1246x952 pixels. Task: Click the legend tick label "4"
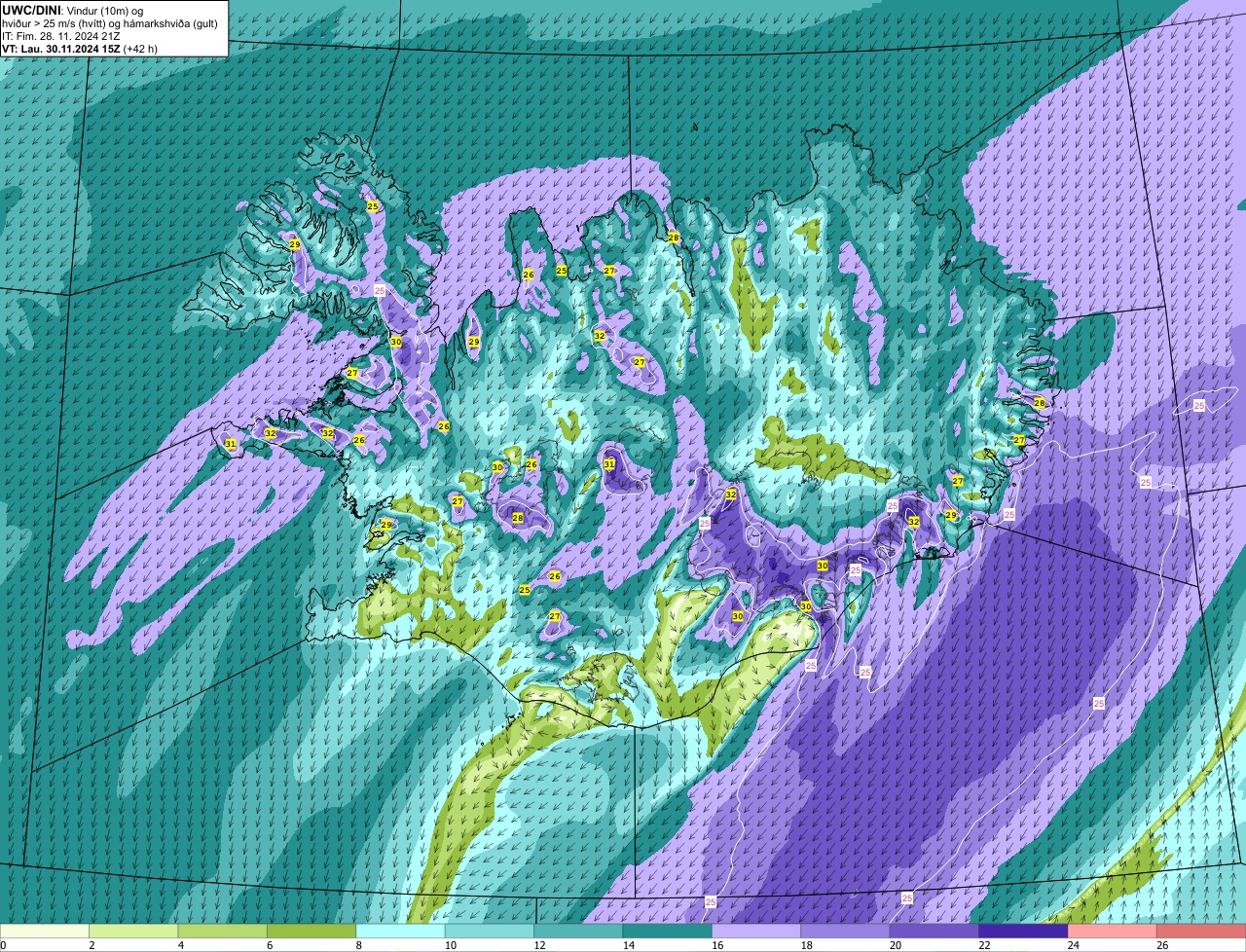click(179, 945)
